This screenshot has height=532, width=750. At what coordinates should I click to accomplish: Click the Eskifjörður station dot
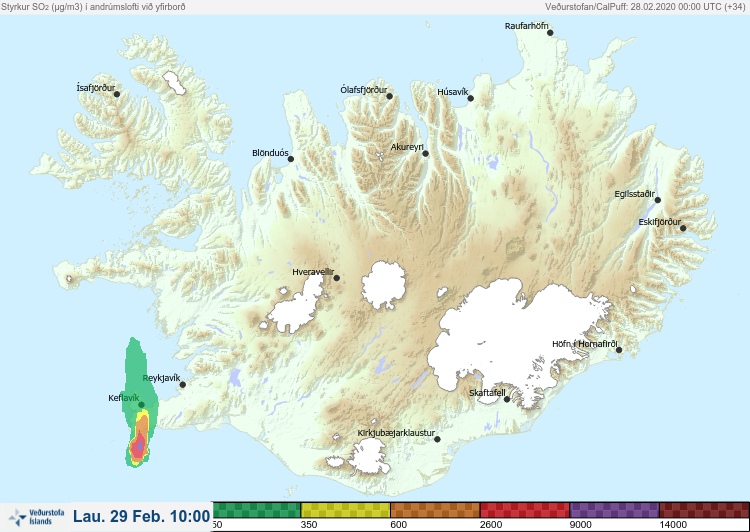coord(683,228)
